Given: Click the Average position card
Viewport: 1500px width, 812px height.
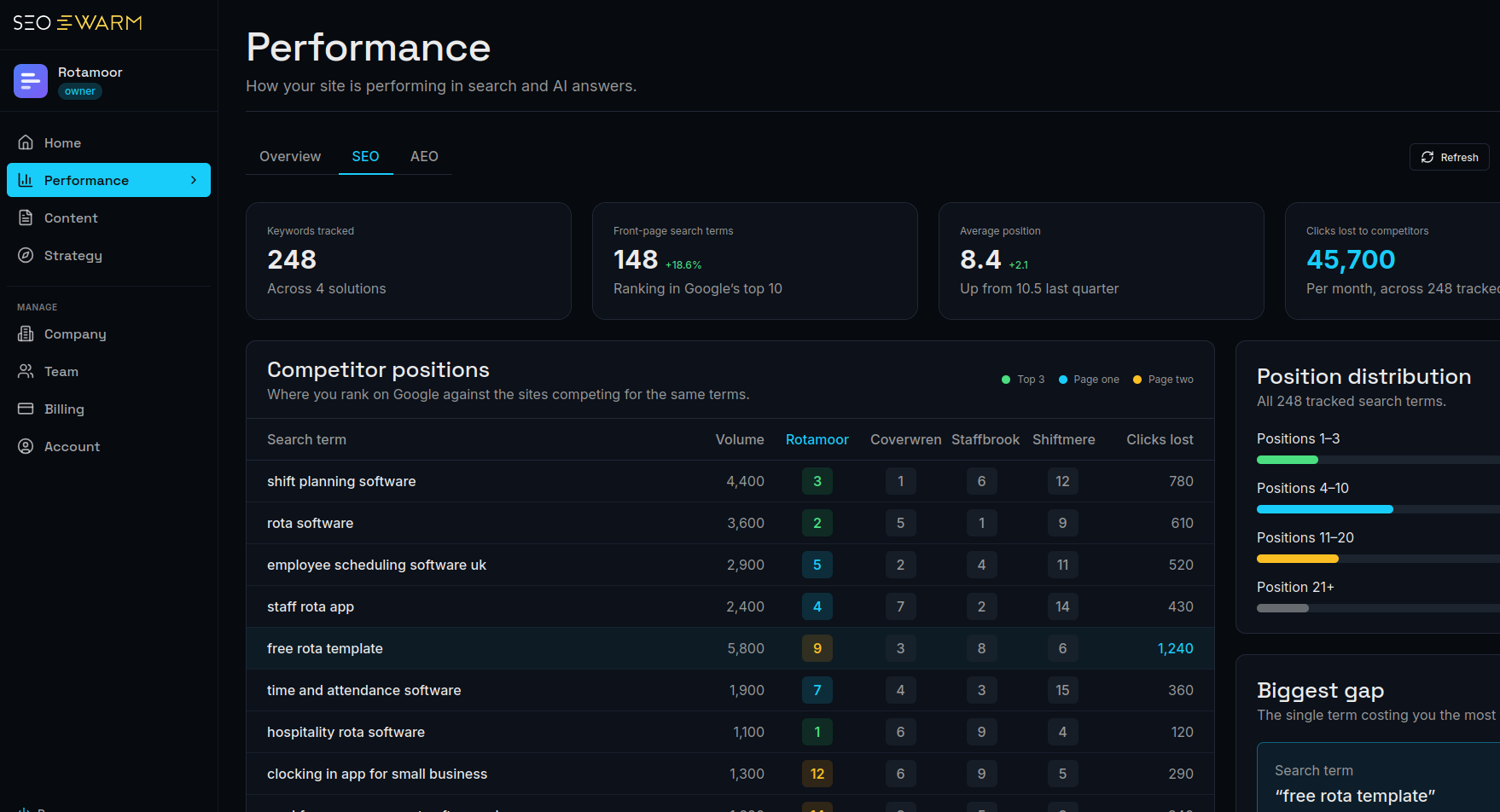Looking at the screenshot, I should pyautogui.click(x=1102, y=261).
